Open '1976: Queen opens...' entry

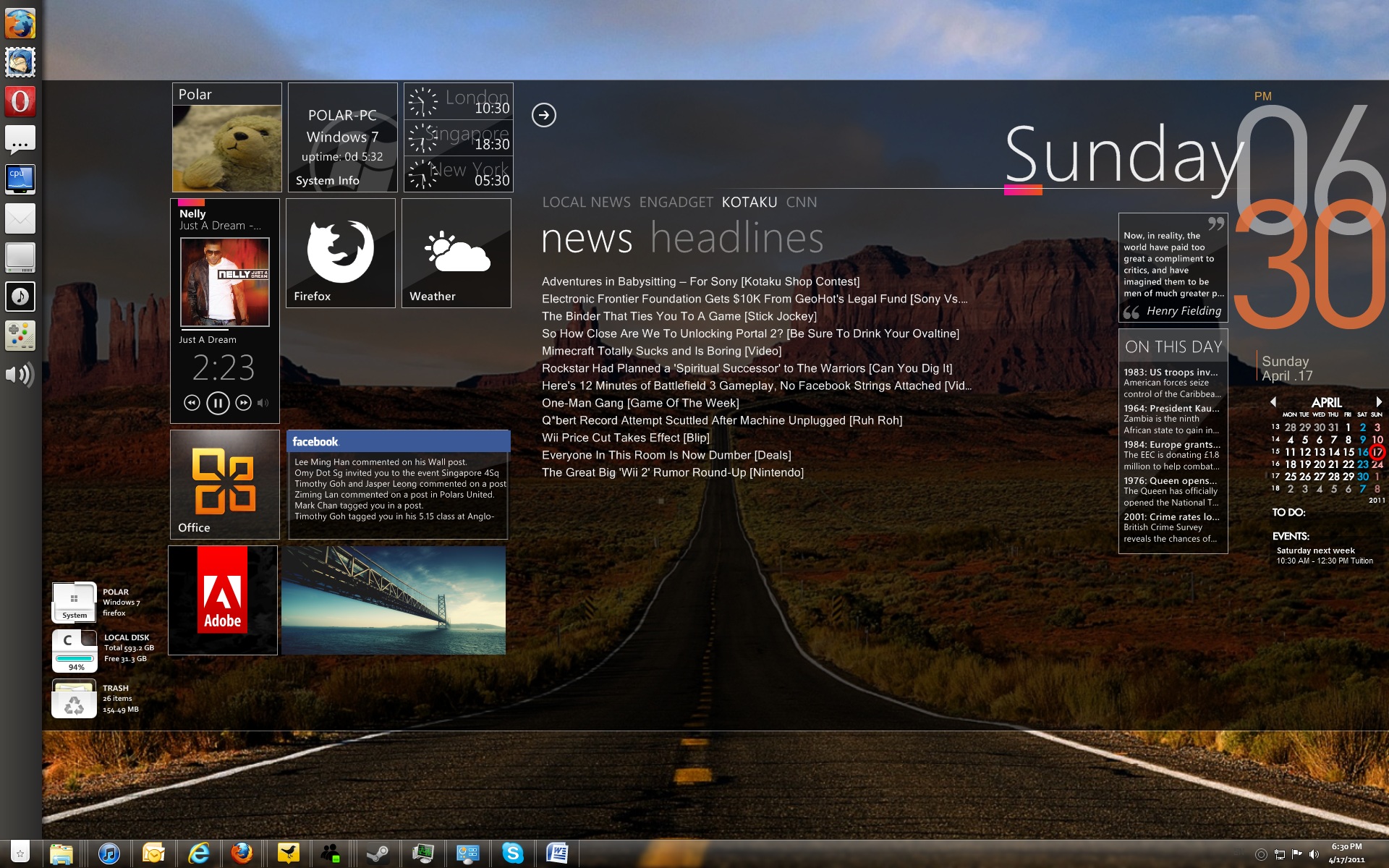click(1172, 491)
